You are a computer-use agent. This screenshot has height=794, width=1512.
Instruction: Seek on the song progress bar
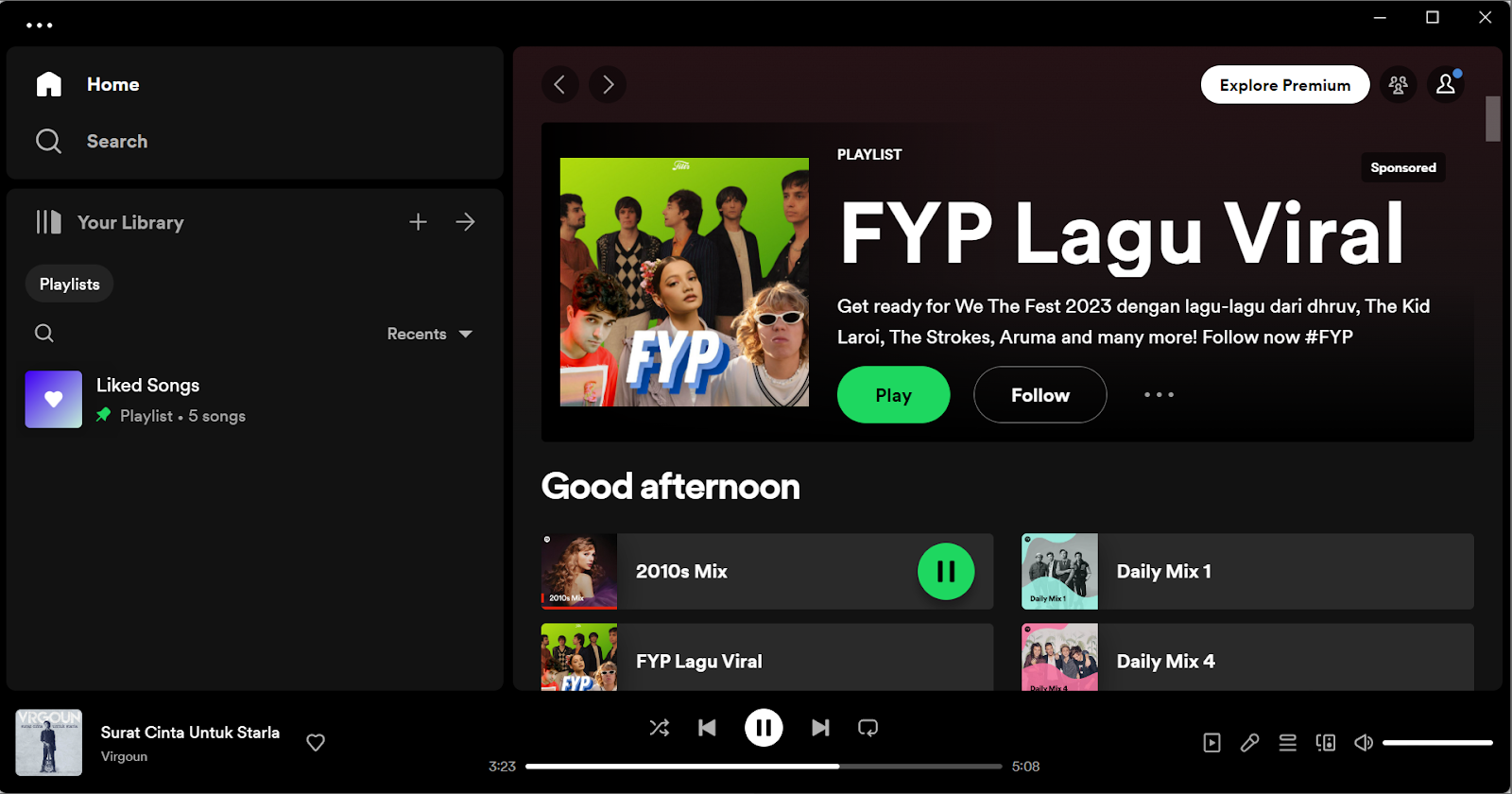click(764, 767)
